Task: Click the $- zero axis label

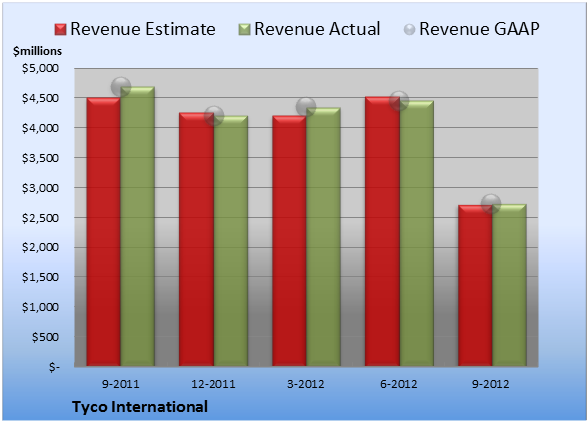Action: click(54, 367)
